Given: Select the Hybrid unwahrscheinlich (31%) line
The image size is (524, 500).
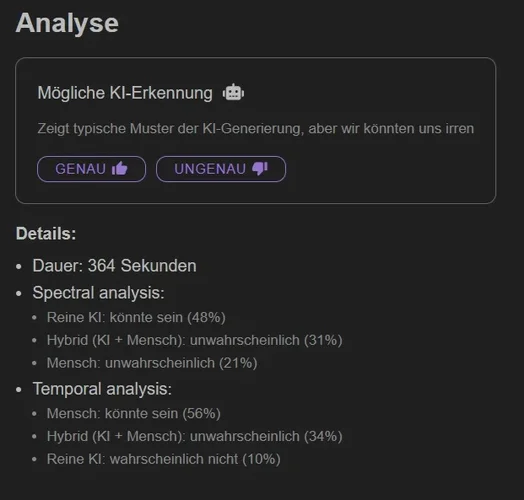Looking at the screenshot, I should (195, 340).
